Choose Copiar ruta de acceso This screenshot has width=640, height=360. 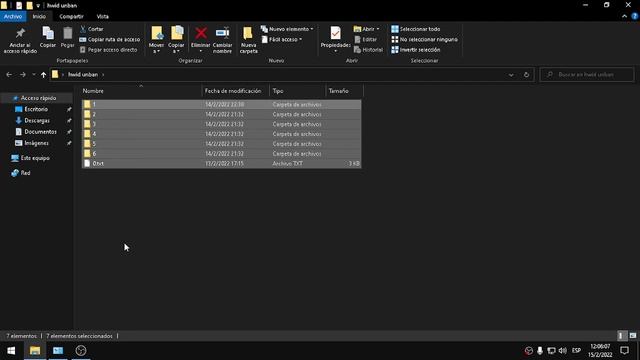click(109, 40)
